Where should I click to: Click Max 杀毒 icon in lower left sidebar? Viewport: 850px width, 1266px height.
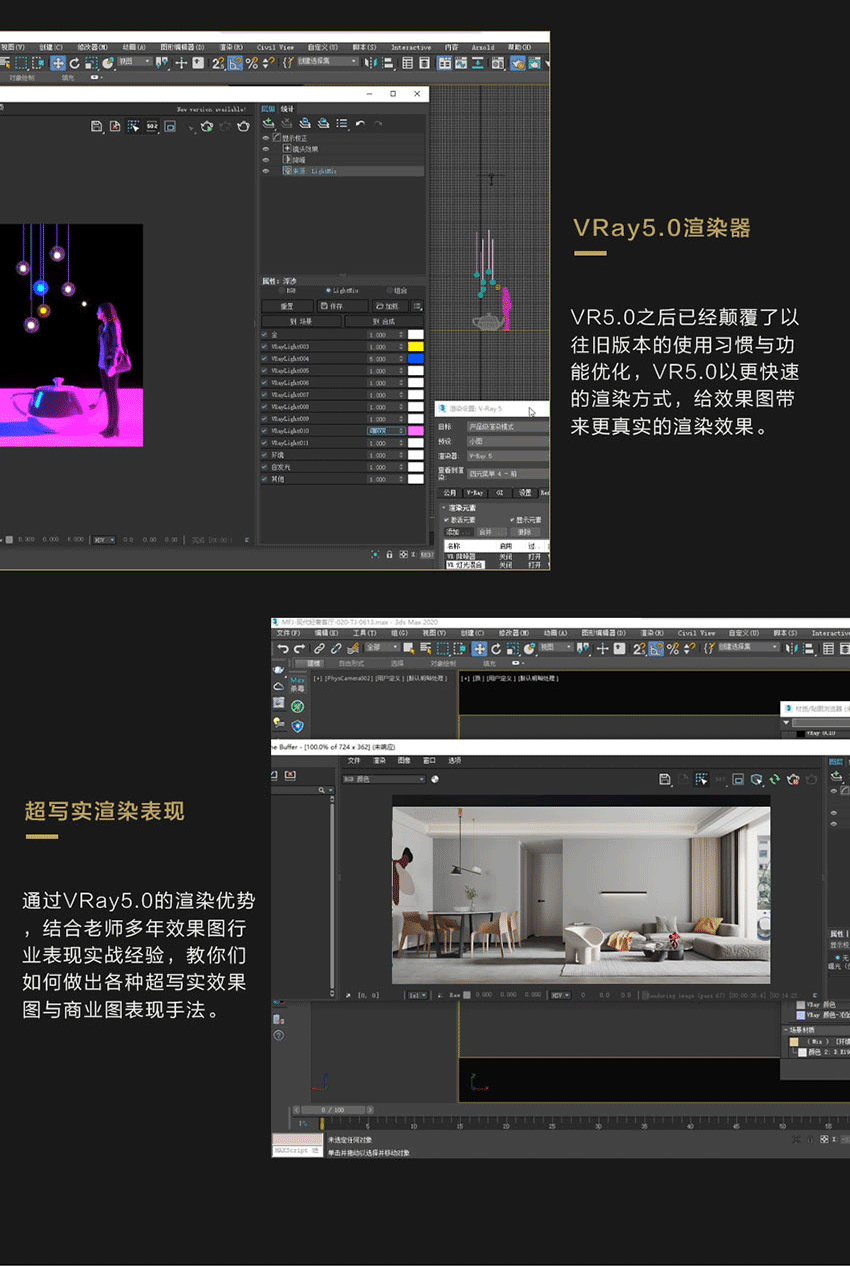coord(297,685)
